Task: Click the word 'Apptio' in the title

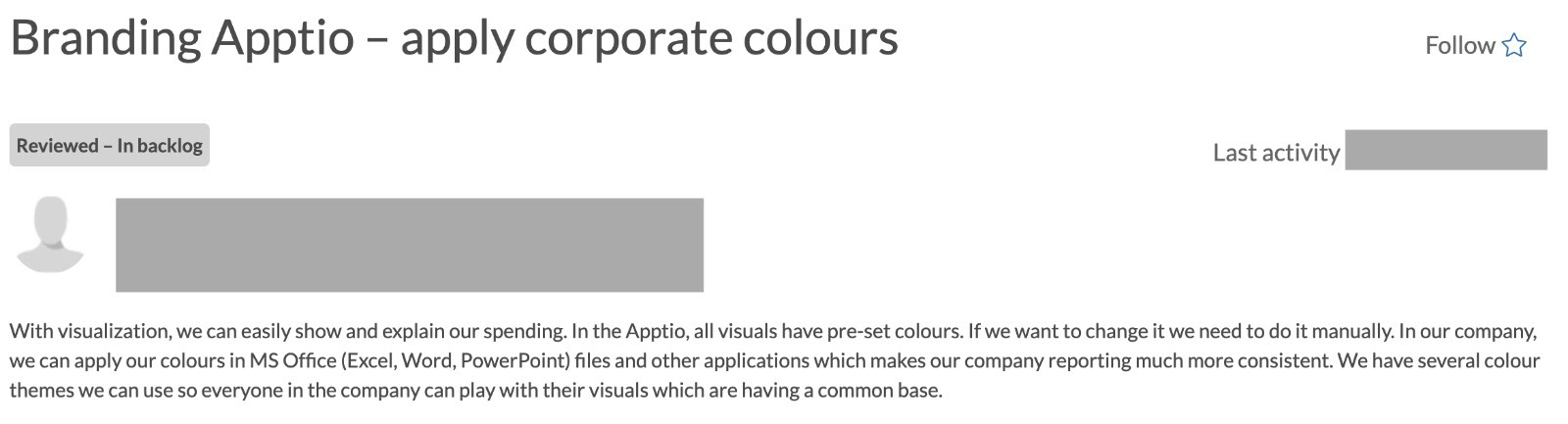Action: point(283,41)
